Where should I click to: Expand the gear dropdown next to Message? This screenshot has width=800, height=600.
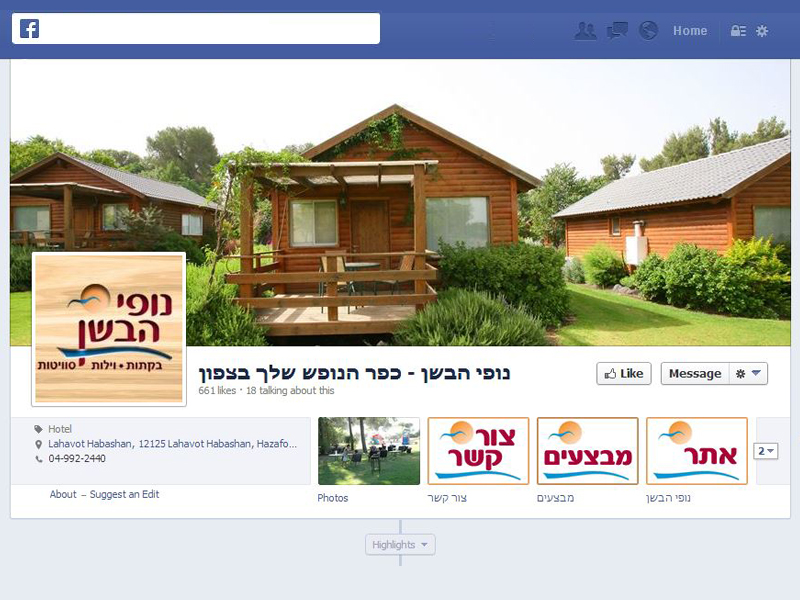point(748,373)
